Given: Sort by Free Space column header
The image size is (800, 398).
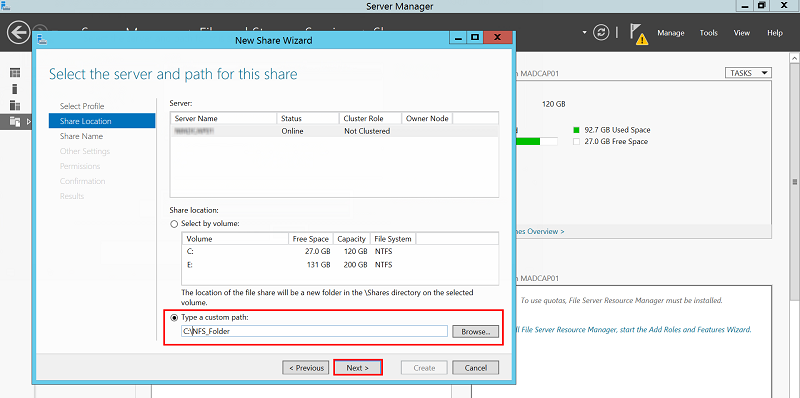Looking at the screenshot, I should (x=311, y=239).
